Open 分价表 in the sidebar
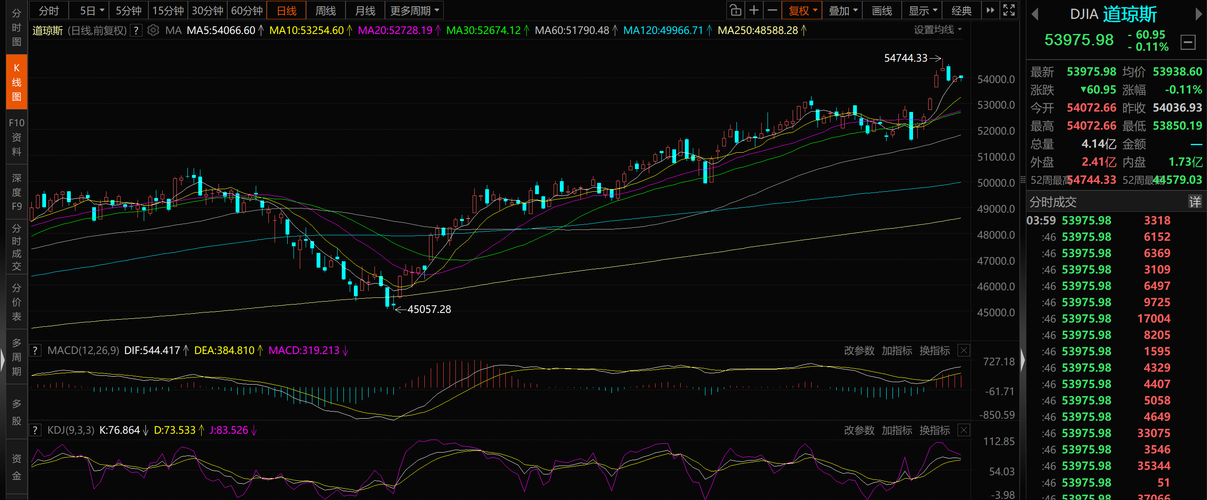The height and width of the screenshot is (500, 1207). pos(16,302)
